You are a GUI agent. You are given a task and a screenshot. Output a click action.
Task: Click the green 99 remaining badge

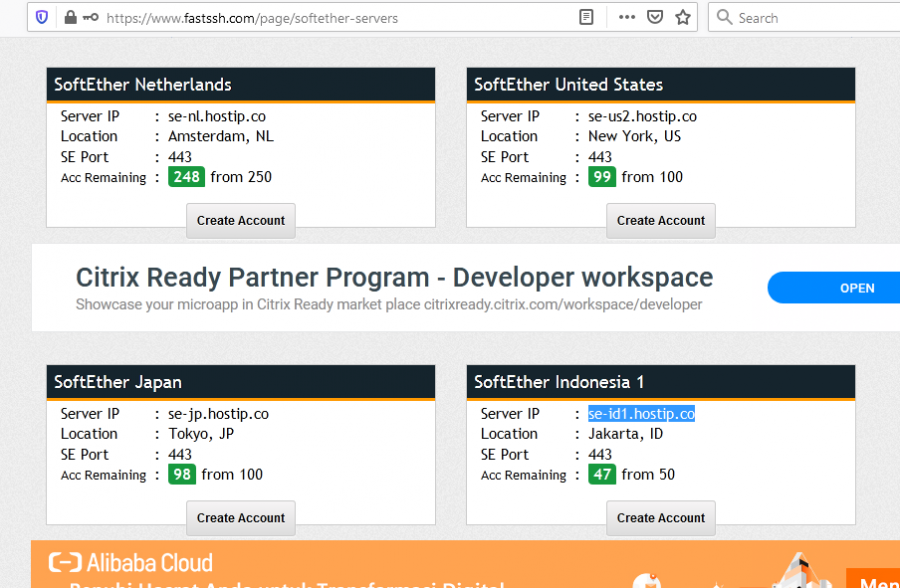pyautogui.click(x=602, y=177)
